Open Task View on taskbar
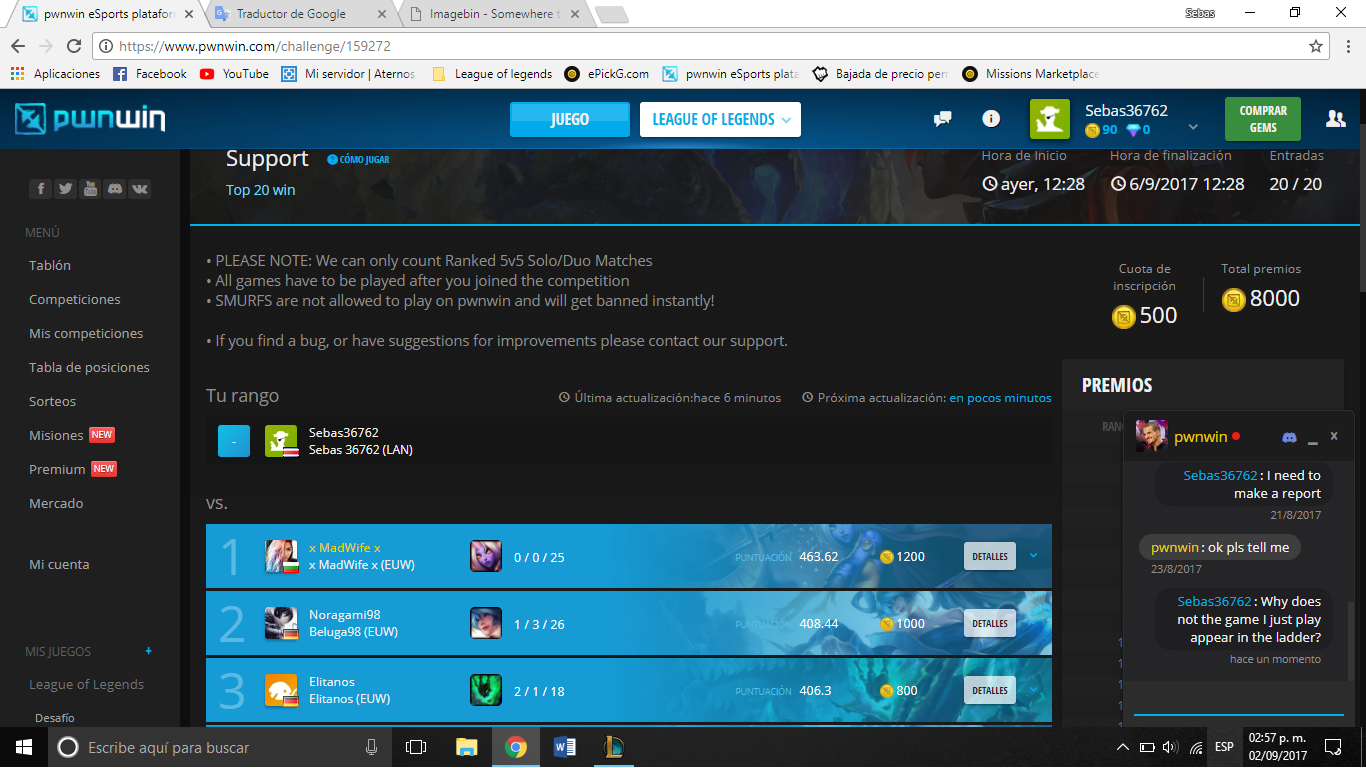1366x768 pixels. (416, 747)
